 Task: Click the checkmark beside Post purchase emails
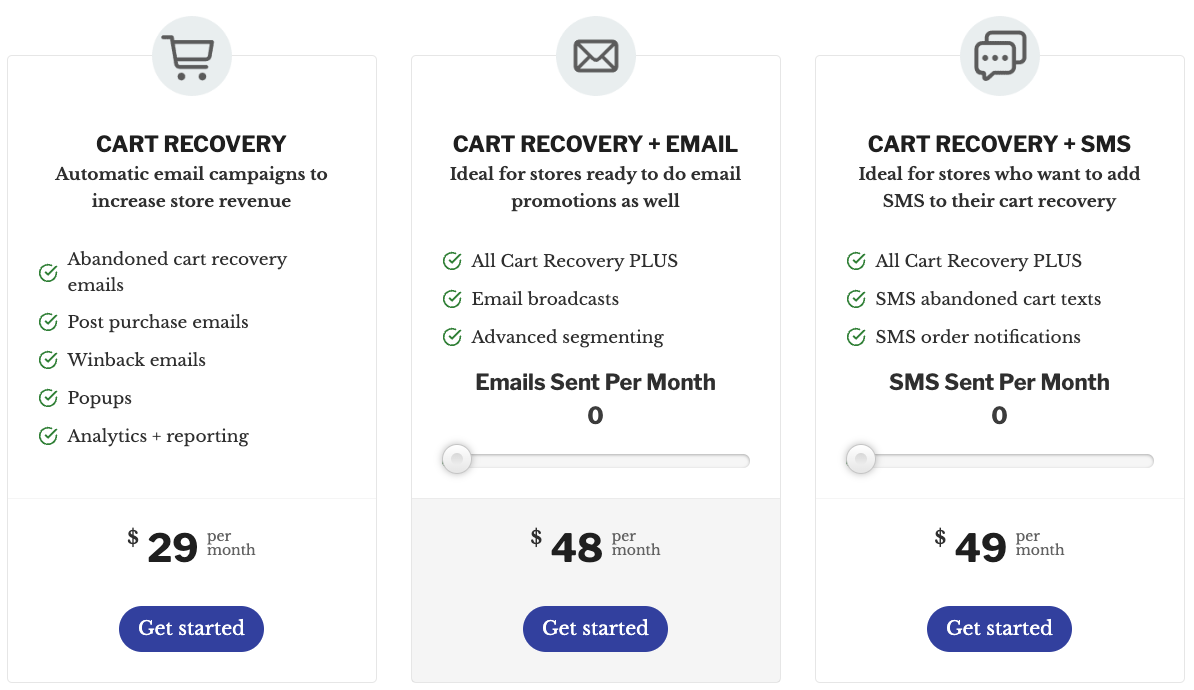click(x=46, y=322)
